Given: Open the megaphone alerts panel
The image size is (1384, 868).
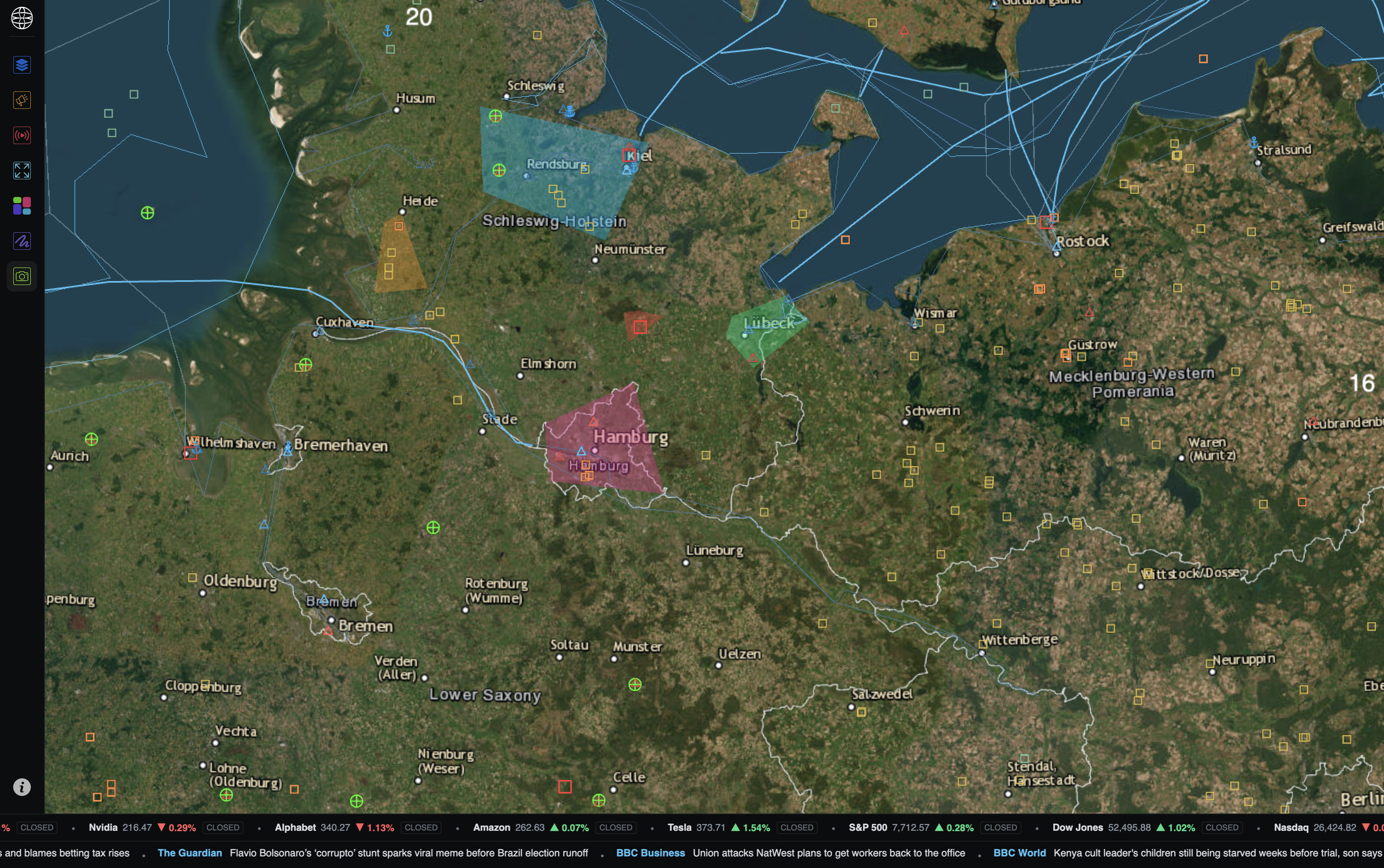Looking at the screenshot, I should click(x=22, y=100).
